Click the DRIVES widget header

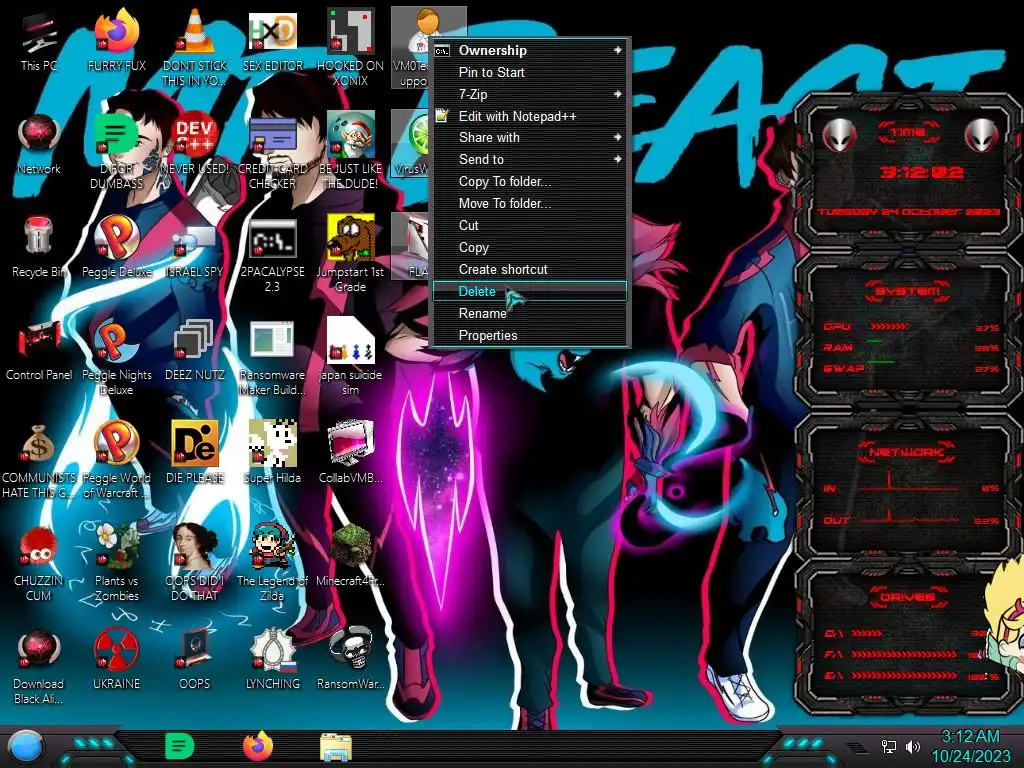click(x=908, y=597)
